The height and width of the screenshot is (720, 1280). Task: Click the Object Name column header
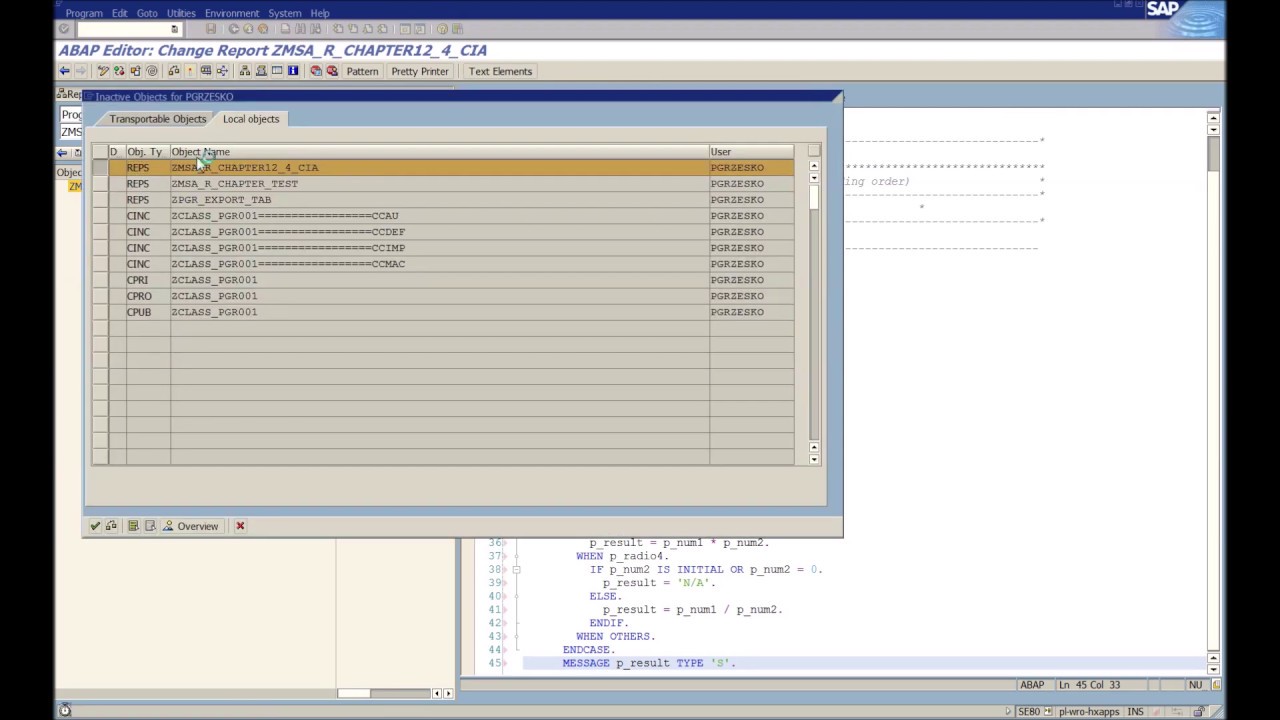point(439,152)
